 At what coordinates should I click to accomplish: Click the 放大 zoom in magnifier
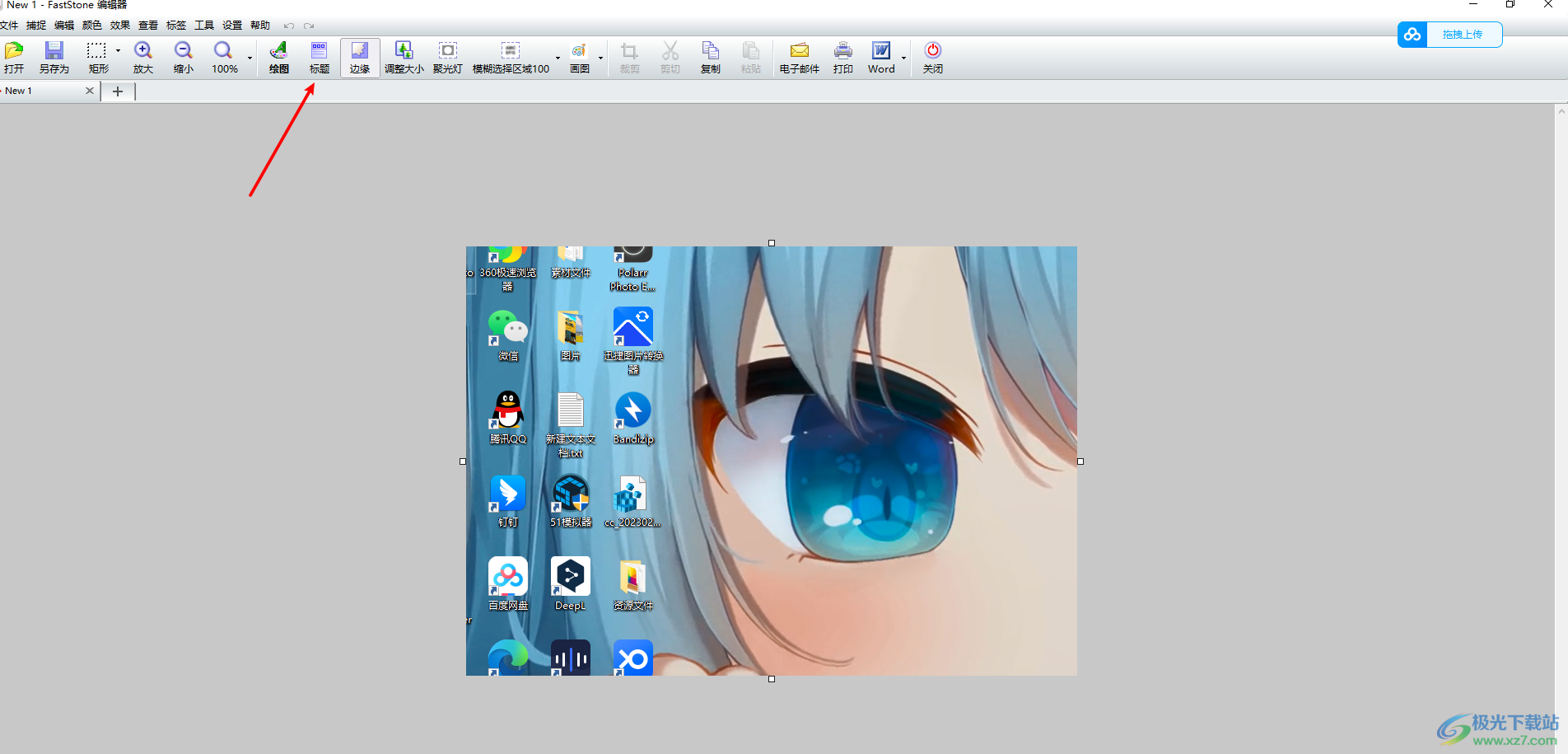(143, 51)
